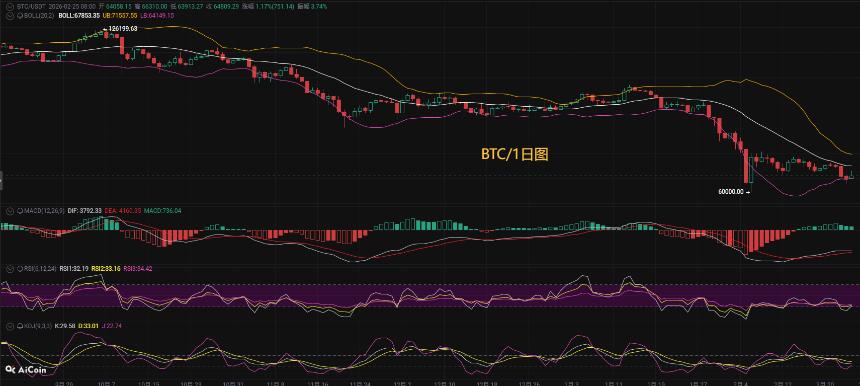Click the 3.74% amplitude figure
Image resolution: width=860 pixels, height=386 pixels.
[319, 7]
